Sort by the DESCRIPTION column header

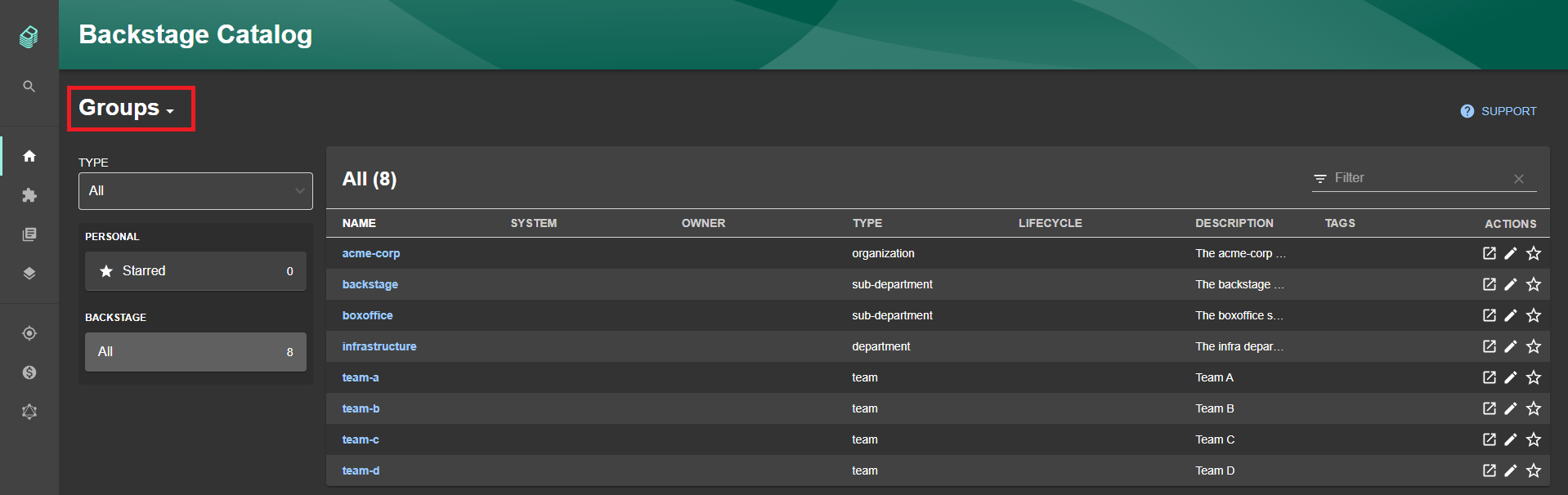(x=1234, y=223)
